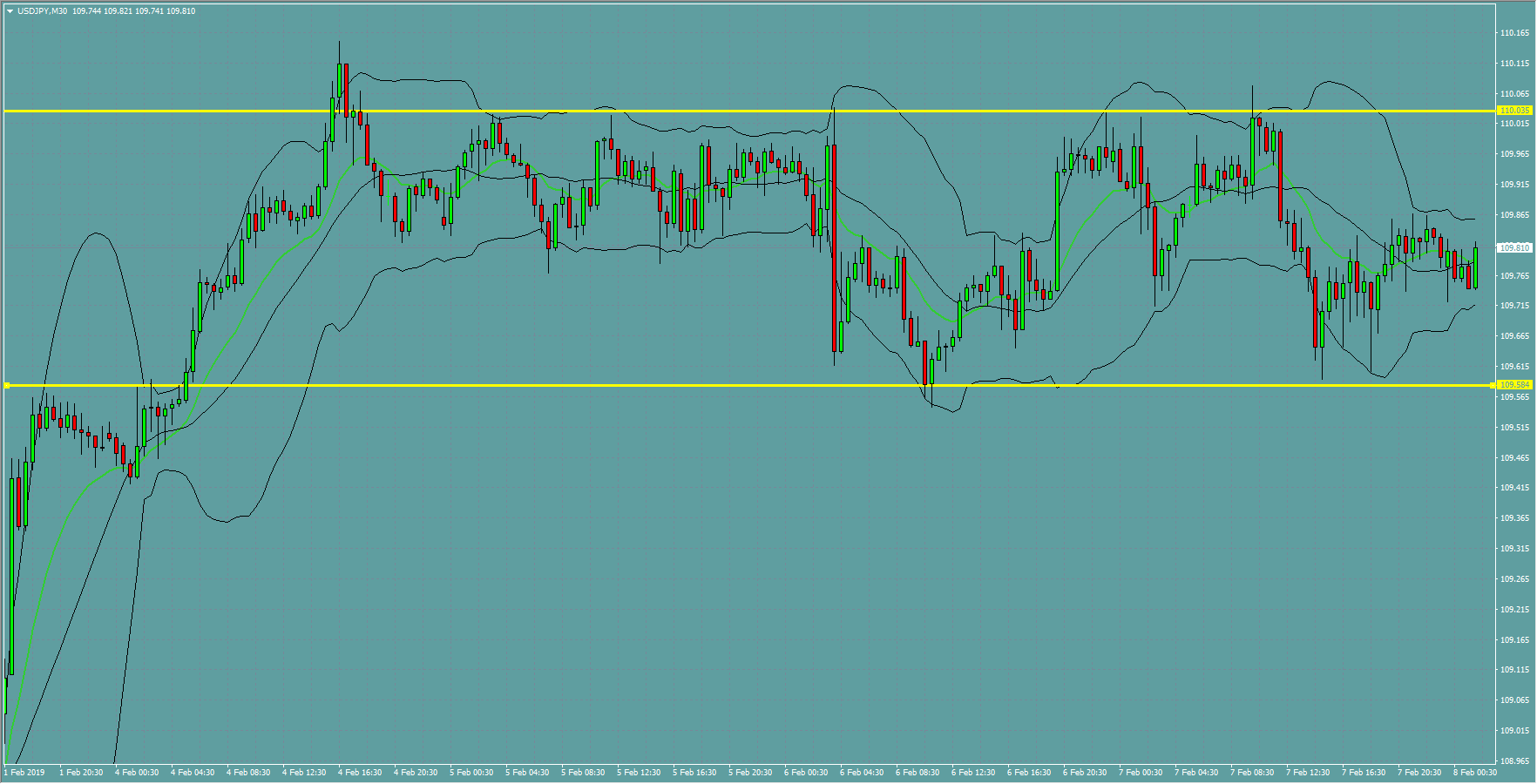Click the '7 Feb 04:30' time label

[1196, 773]
